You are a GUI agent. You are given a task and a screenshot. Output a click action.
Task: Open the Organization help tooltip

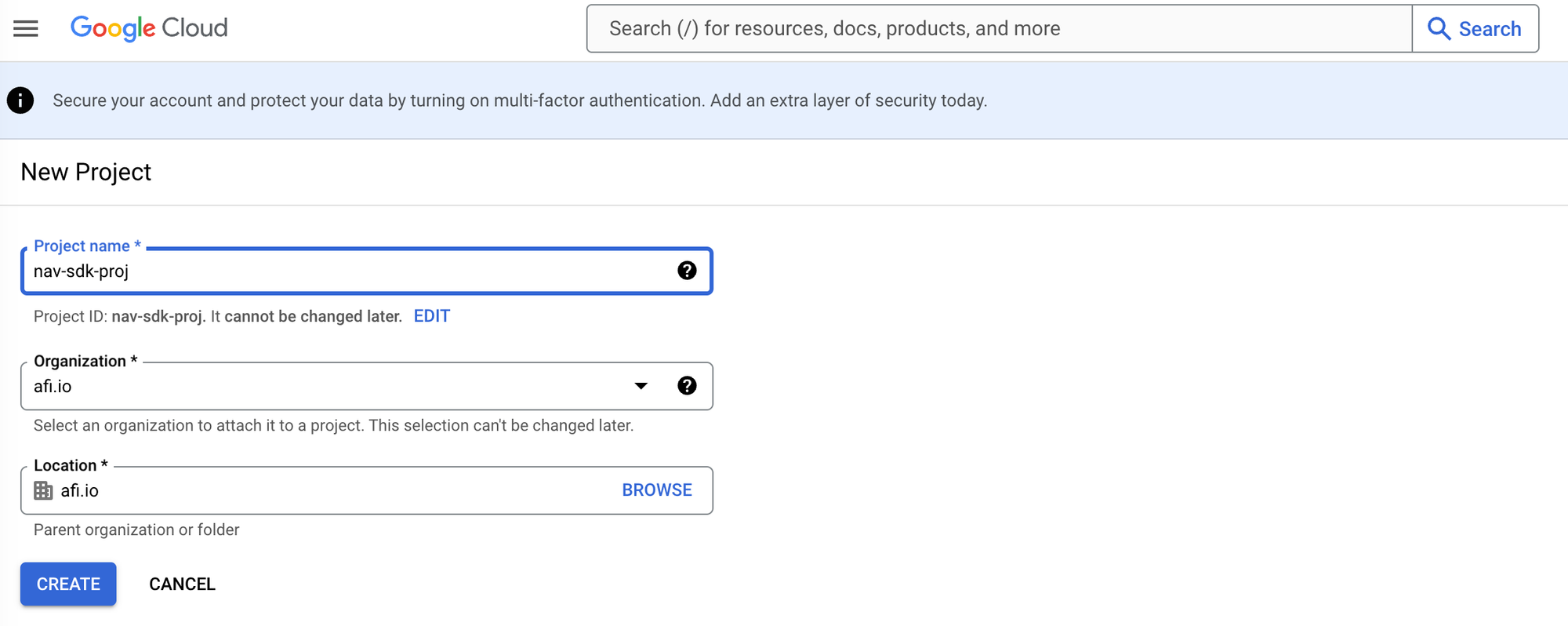tap(687, 385)
